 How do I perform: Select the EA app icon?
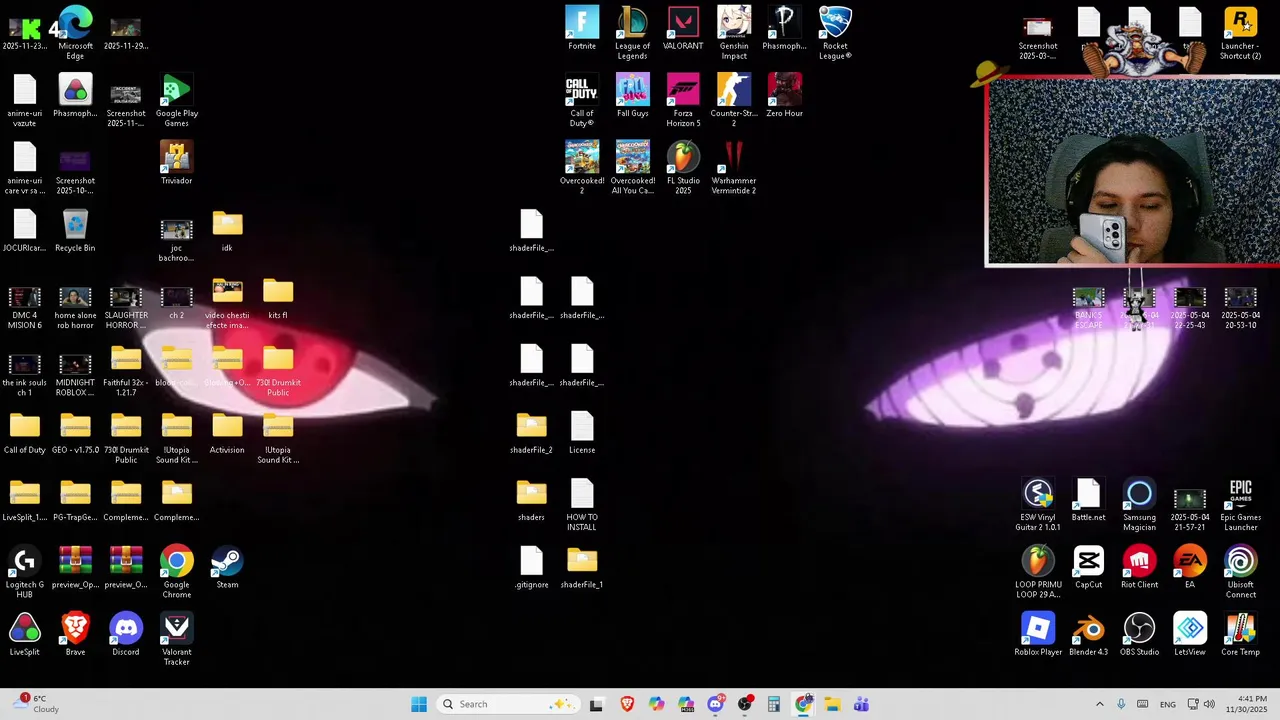[1190, 567]
